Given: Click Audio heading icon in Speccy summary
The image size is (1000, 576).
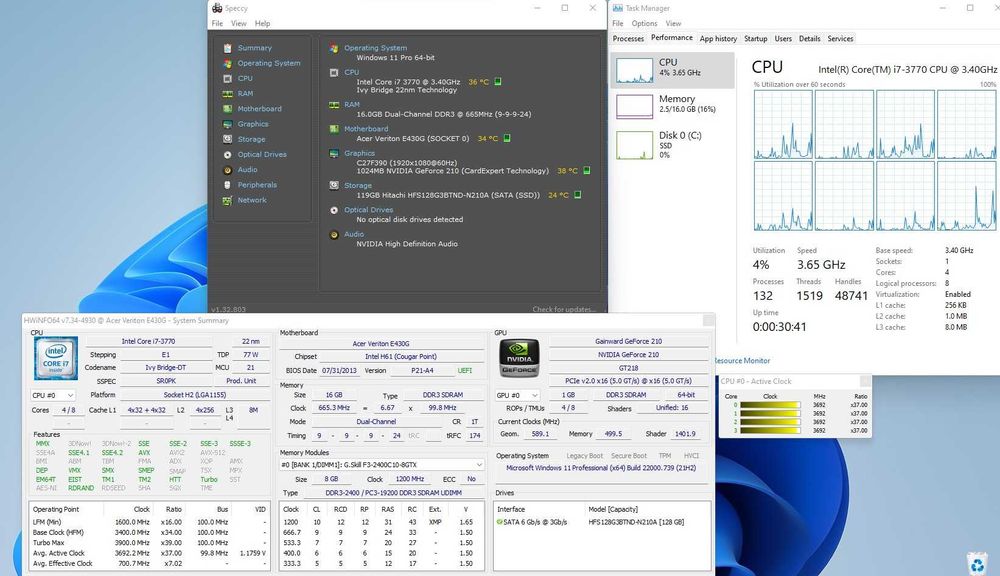Looking at the screenshot, I should pos(334,234).
